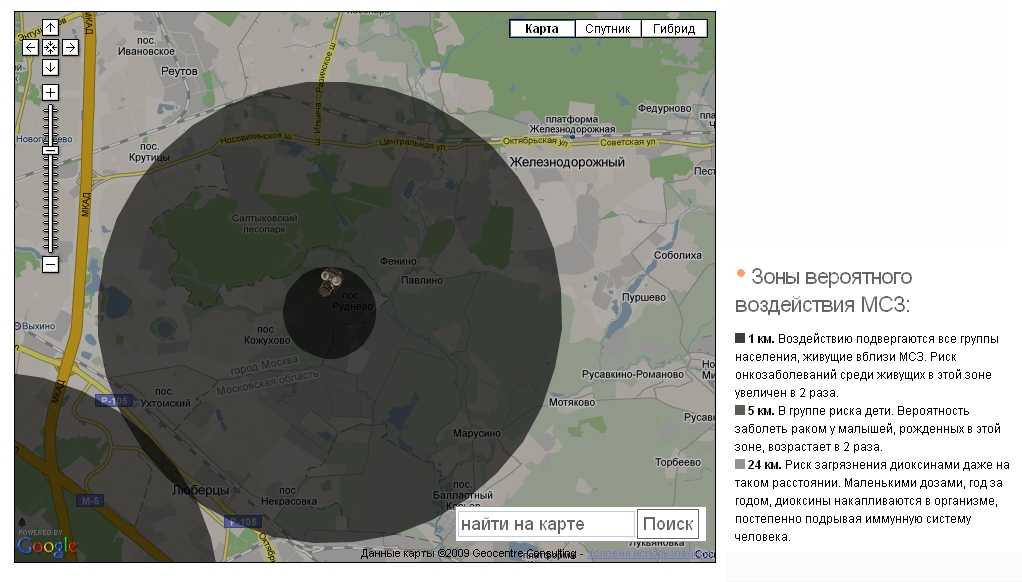Viewport: 1022px width, 582px height.
Task: Click the Поиск search button
Action: (667, 524)
